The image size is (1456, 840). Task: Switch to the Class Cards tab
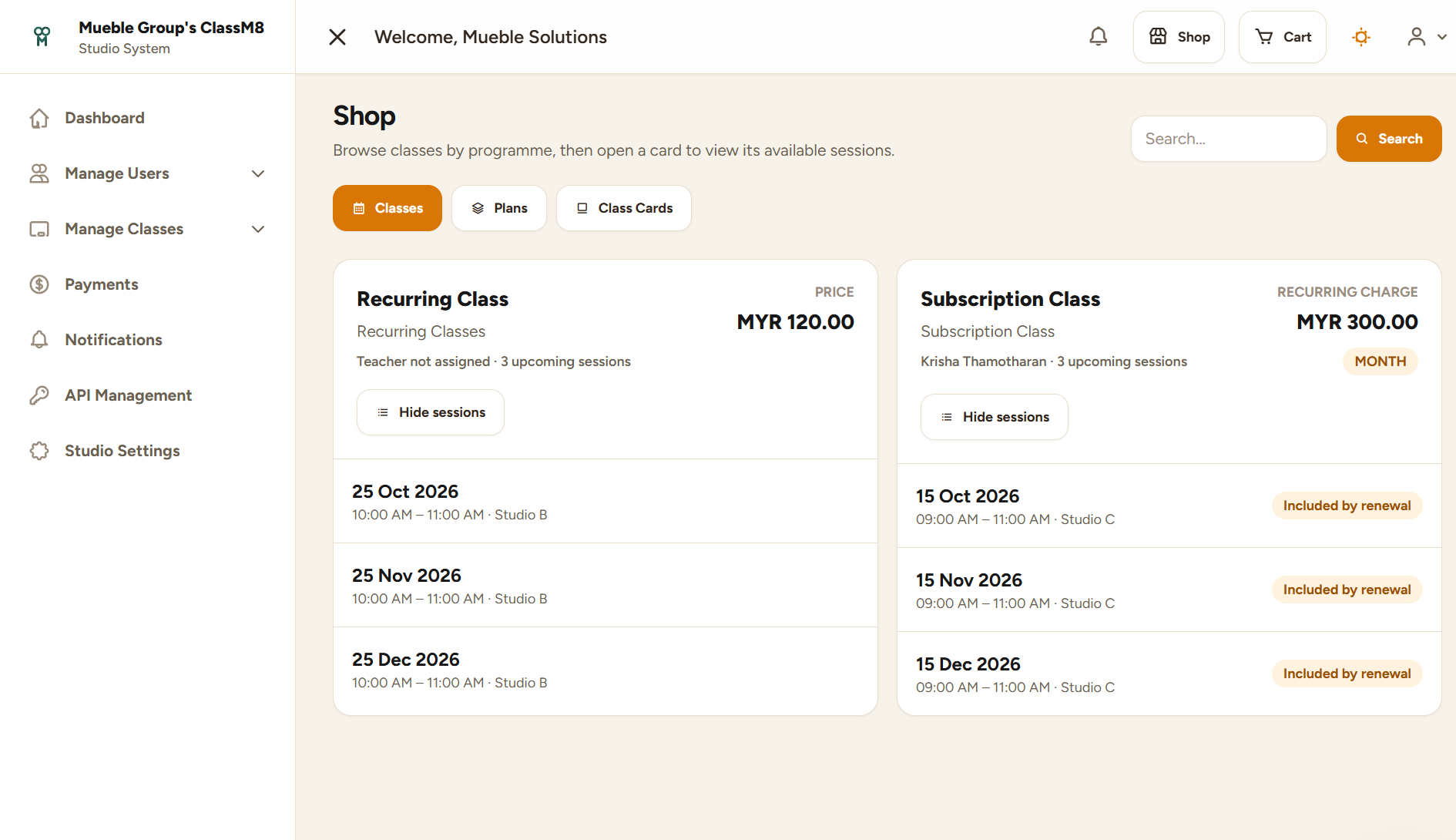pos(624,208)
